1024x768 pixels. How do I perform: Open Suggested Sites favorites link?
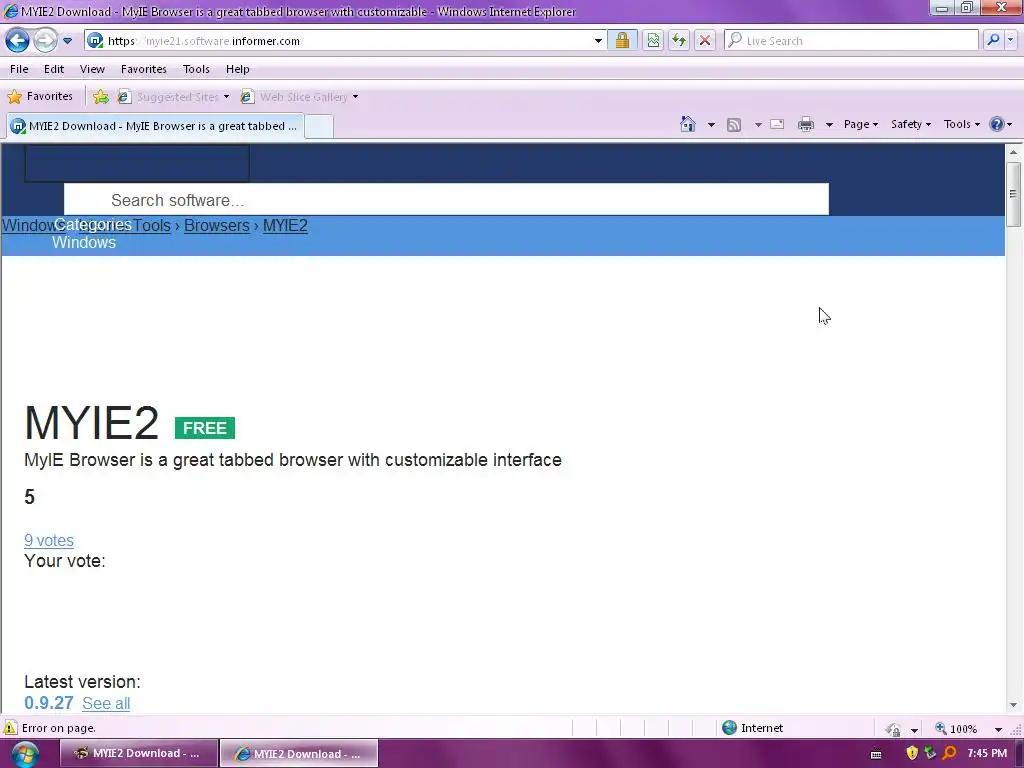click(x=173, y=97)
